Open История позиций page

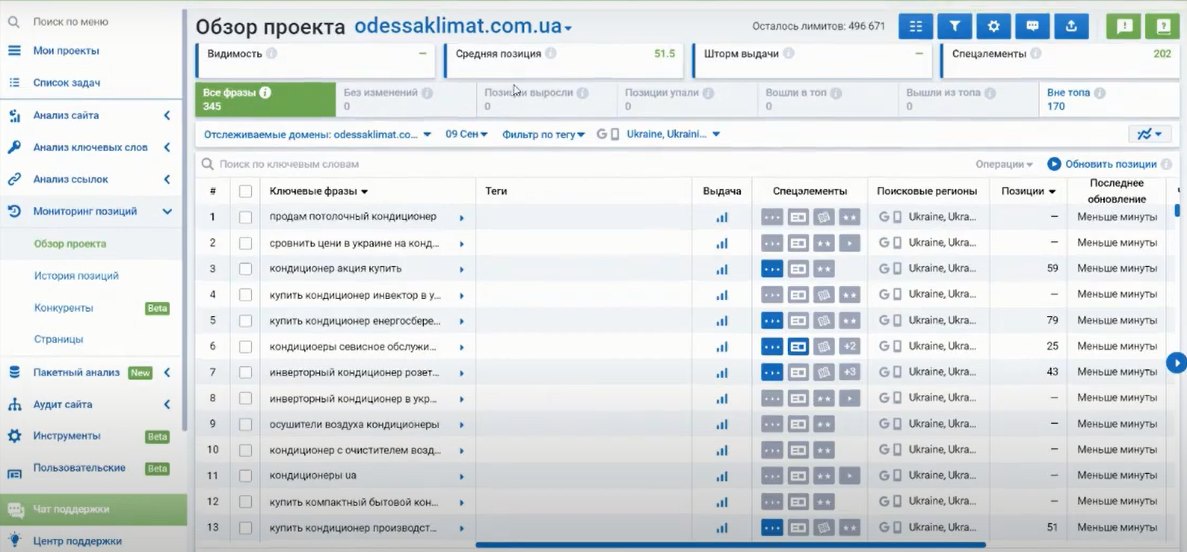coord(76,276)
